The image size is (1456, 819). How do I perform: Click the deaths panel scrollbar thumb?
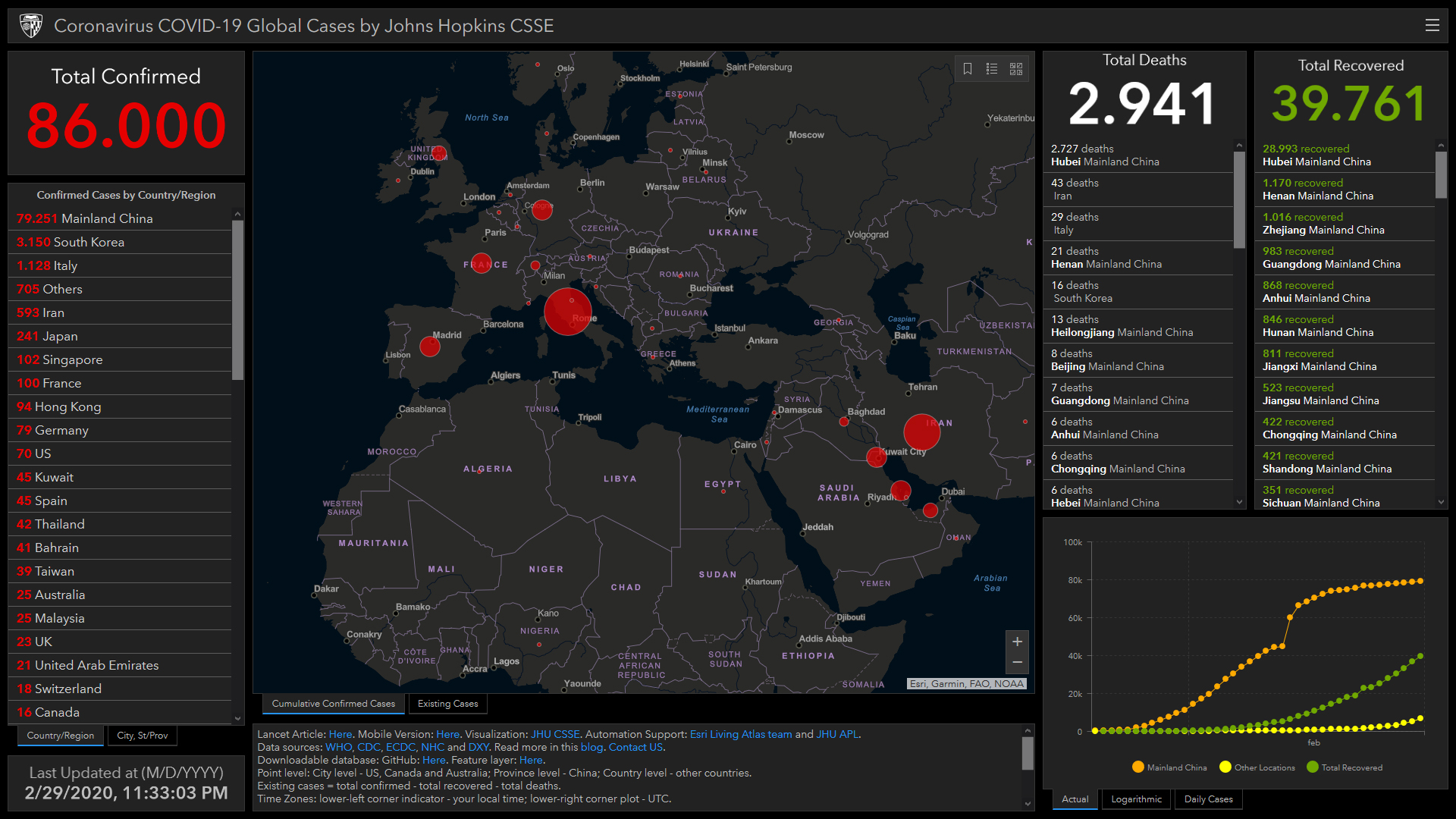pos(1239,200)
